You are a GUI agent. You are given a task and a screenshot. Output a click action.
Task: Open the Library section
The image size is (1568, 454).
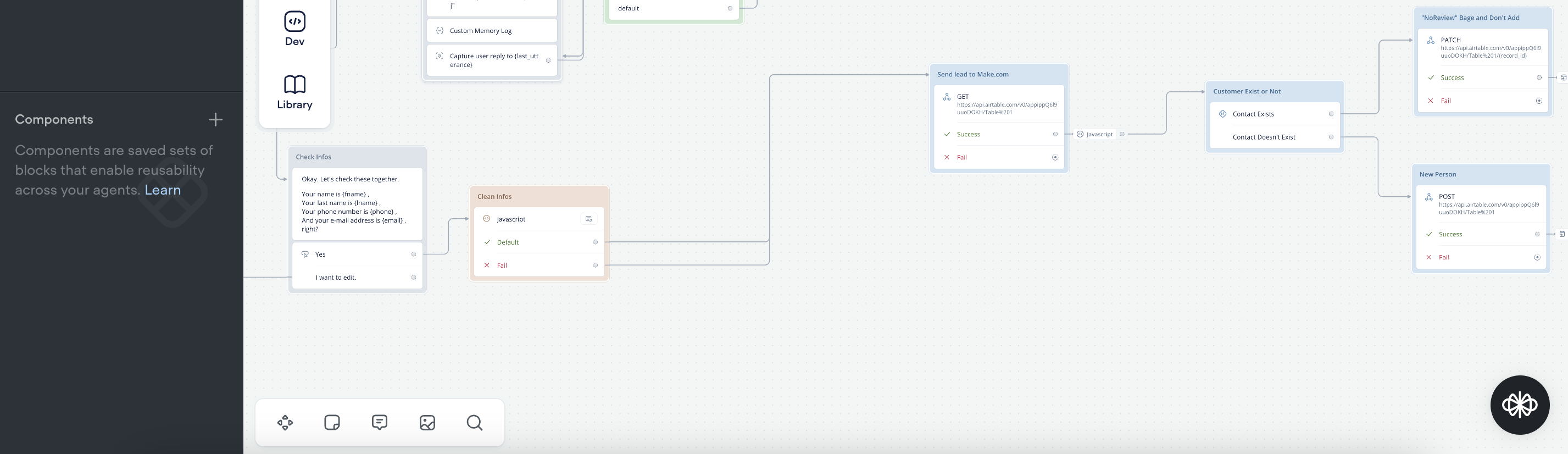(x=294, y=92)
